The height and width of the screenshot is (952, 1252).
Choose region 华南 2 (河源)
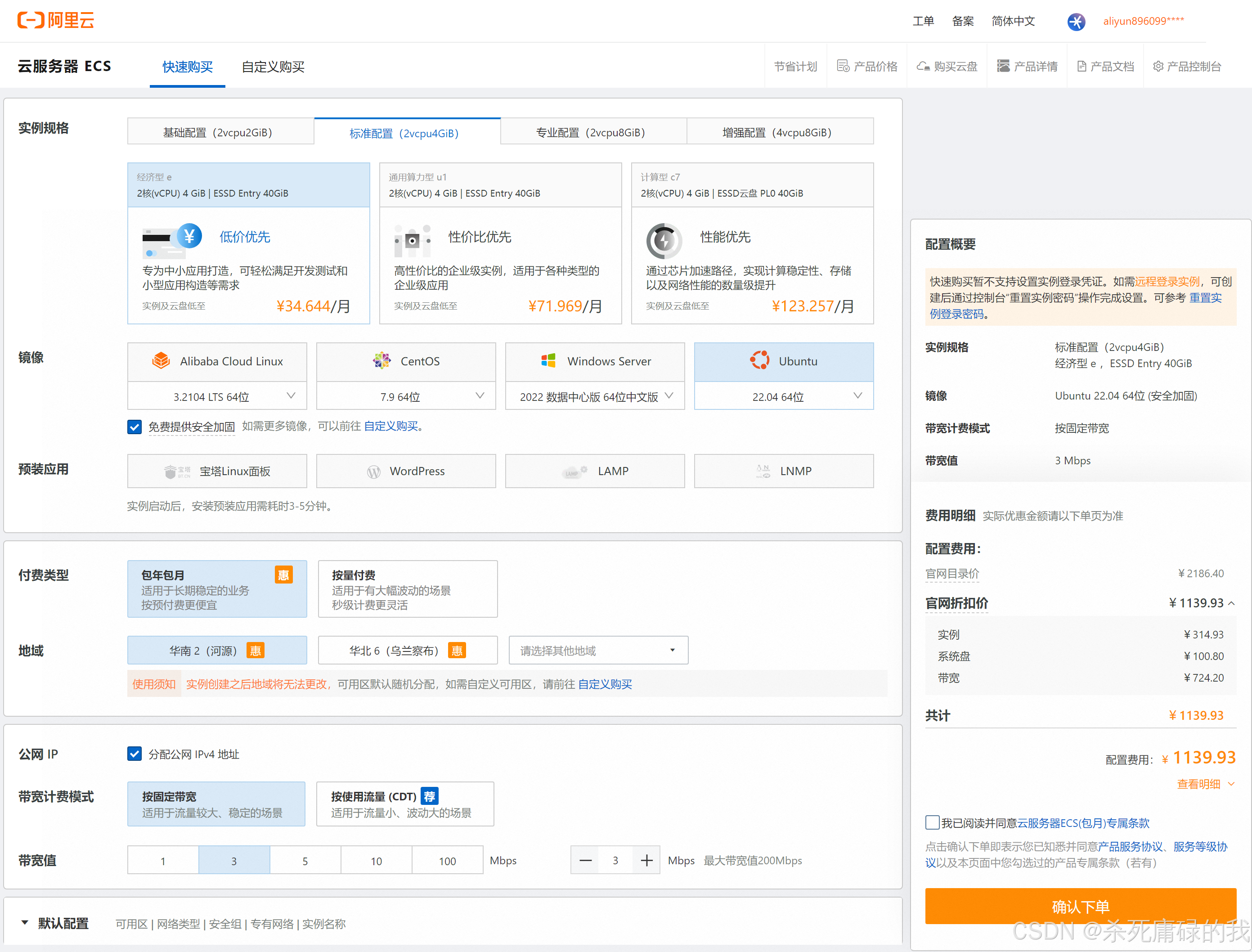[217, 651]
